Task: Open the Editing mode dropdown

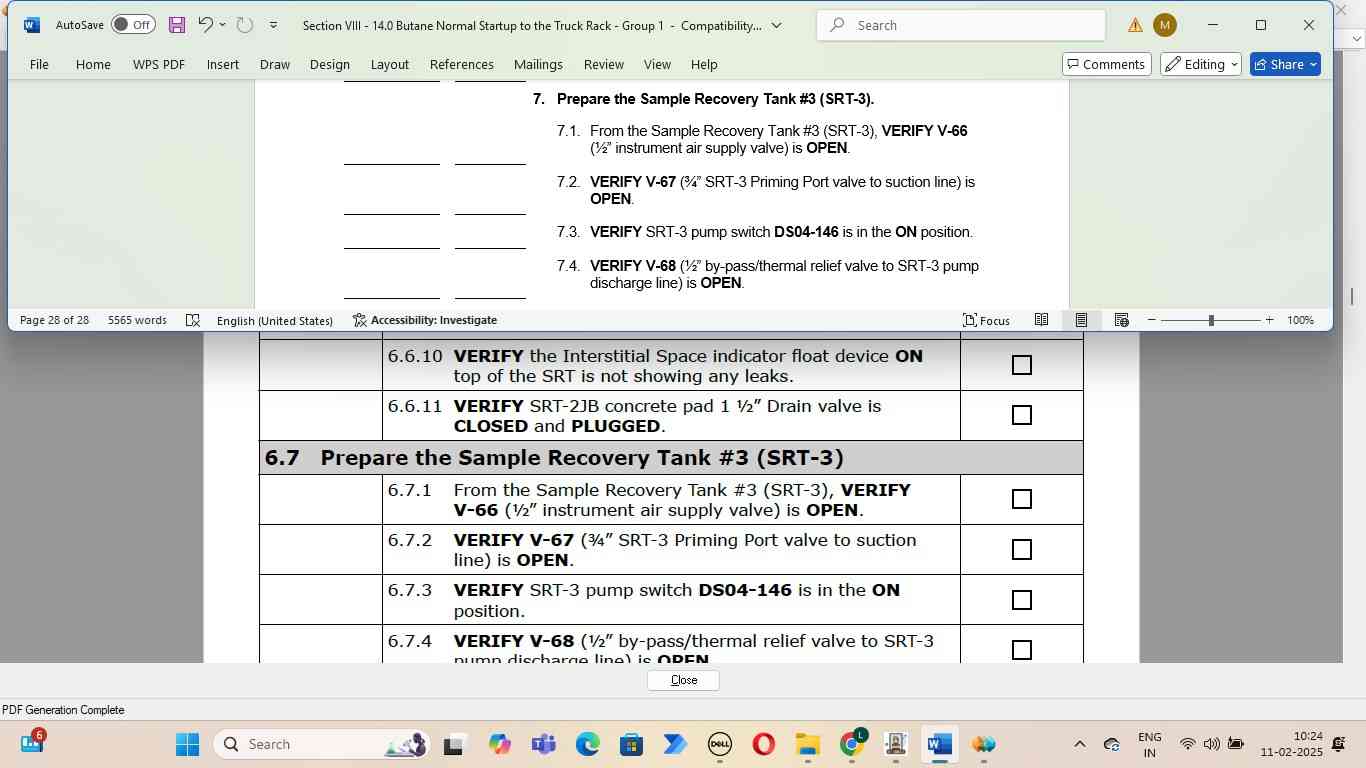Action: click(x=1201, y=64)
